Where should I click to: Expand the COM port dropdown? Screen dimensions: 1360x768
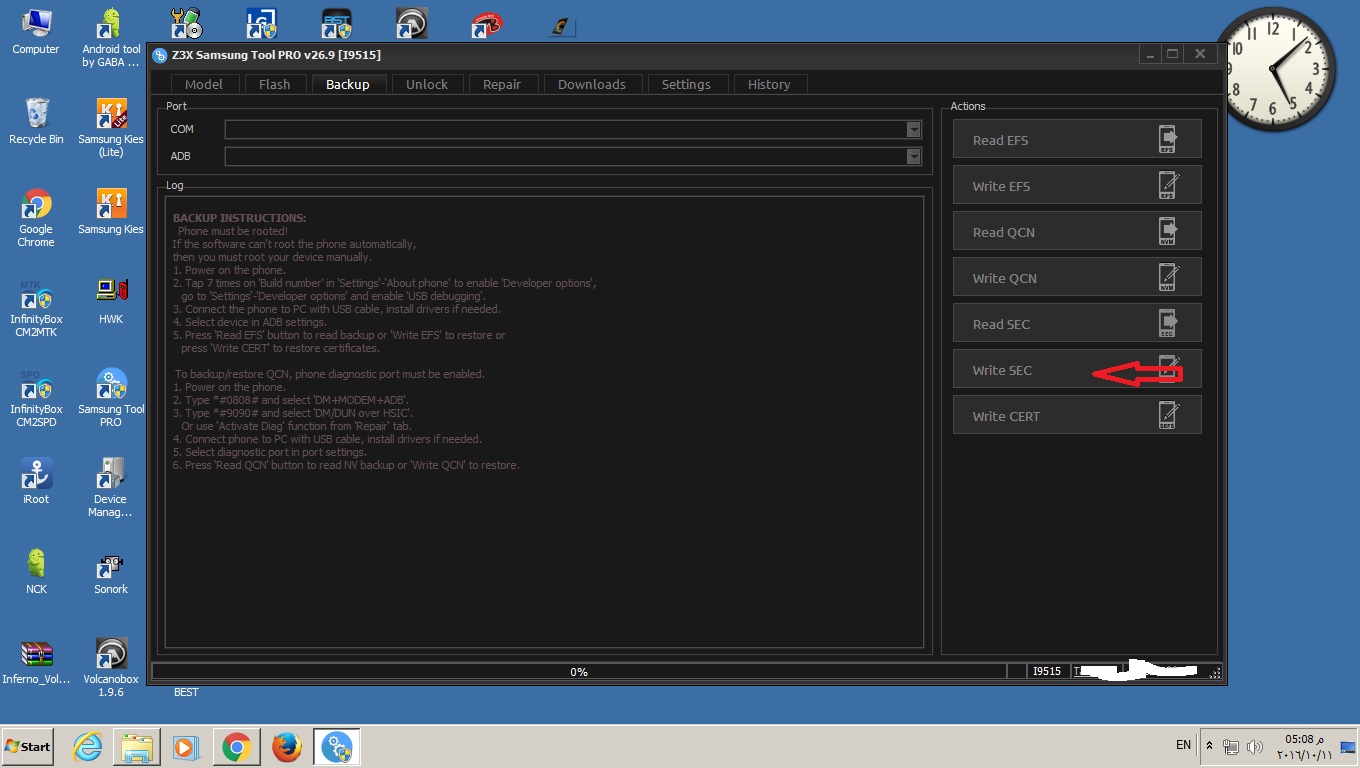(x=913, y=129)
